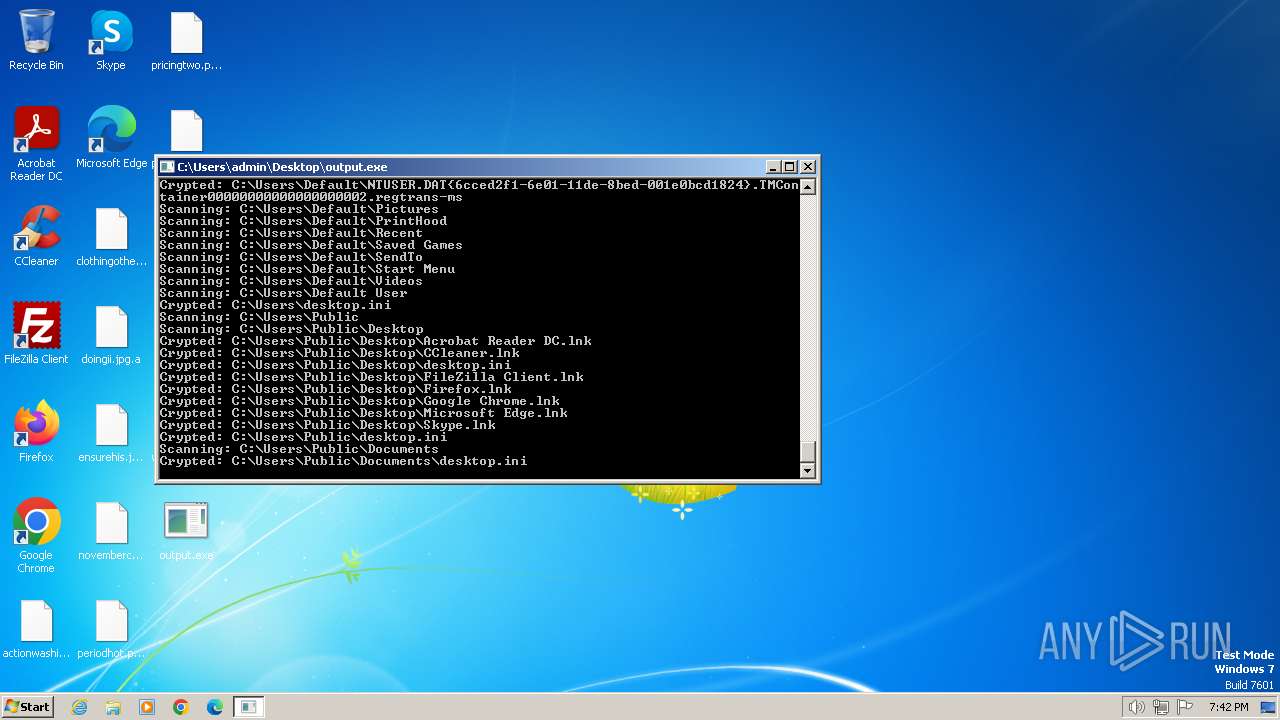The height and width of the screenshot is (720, 1280).
Task: Click the line 'Scanning: C:\Users\Public\Documents'
Action: (x=299, y=449)
